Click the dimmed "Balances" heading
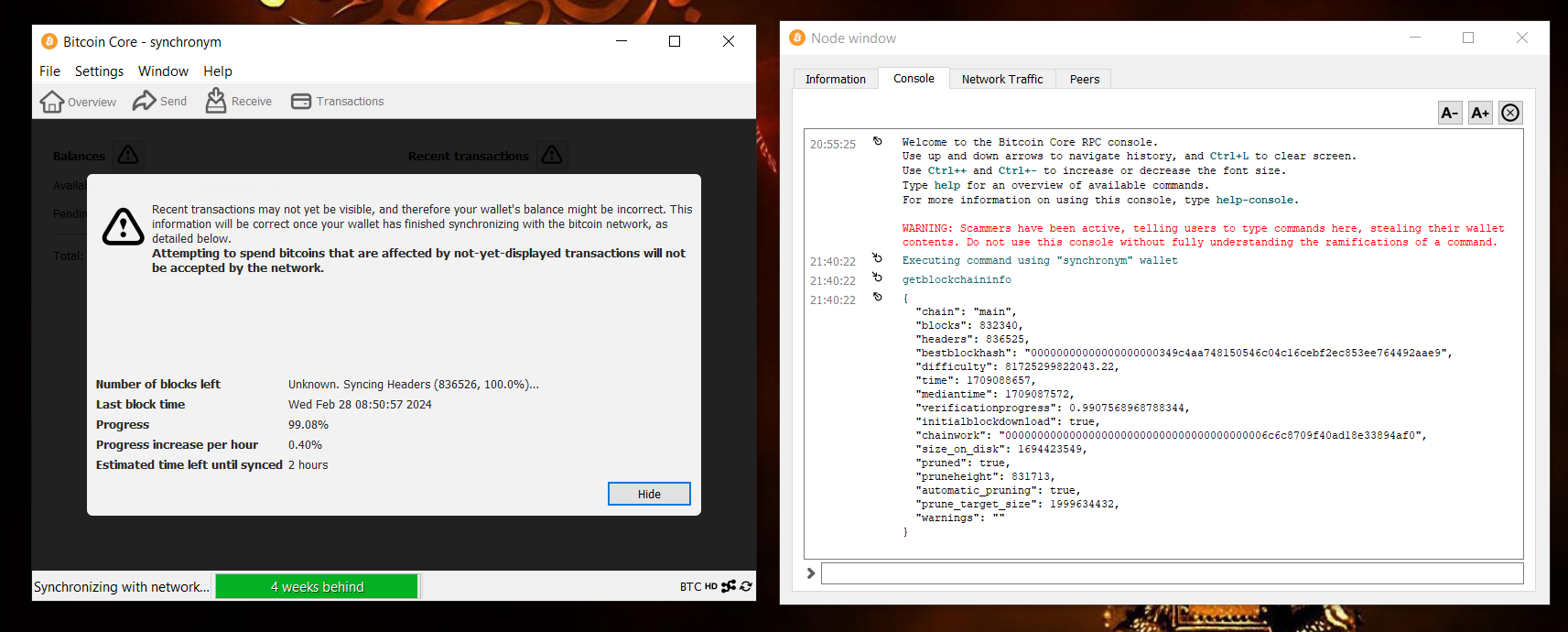Image resolution: width=1568 pixels, height=632 pixels. click(79, 157)
